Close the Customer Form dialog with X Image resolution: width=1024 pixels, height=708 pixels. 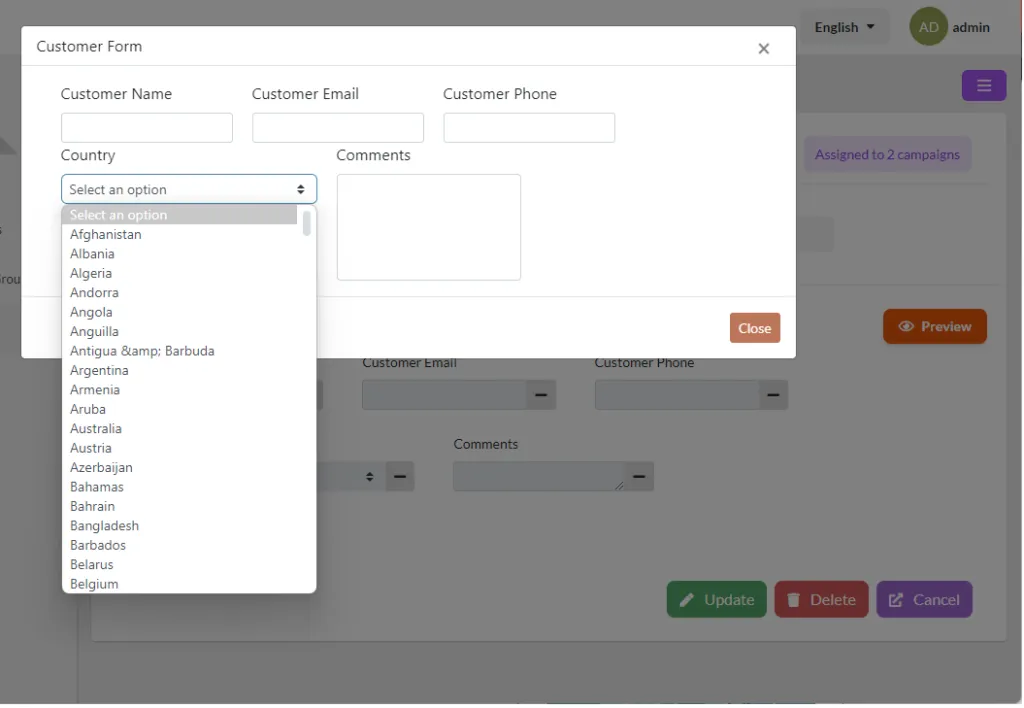click(x=763, y=48)
